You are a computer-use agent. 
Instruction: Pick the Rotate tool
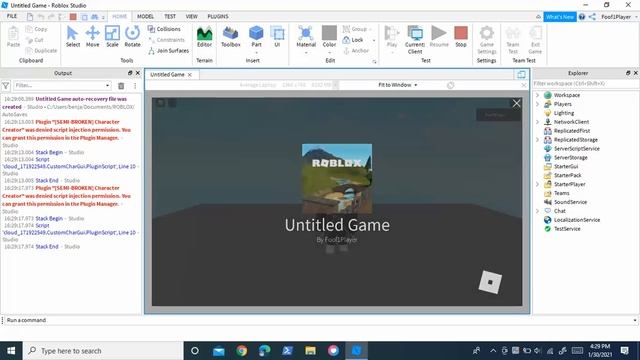132,37
